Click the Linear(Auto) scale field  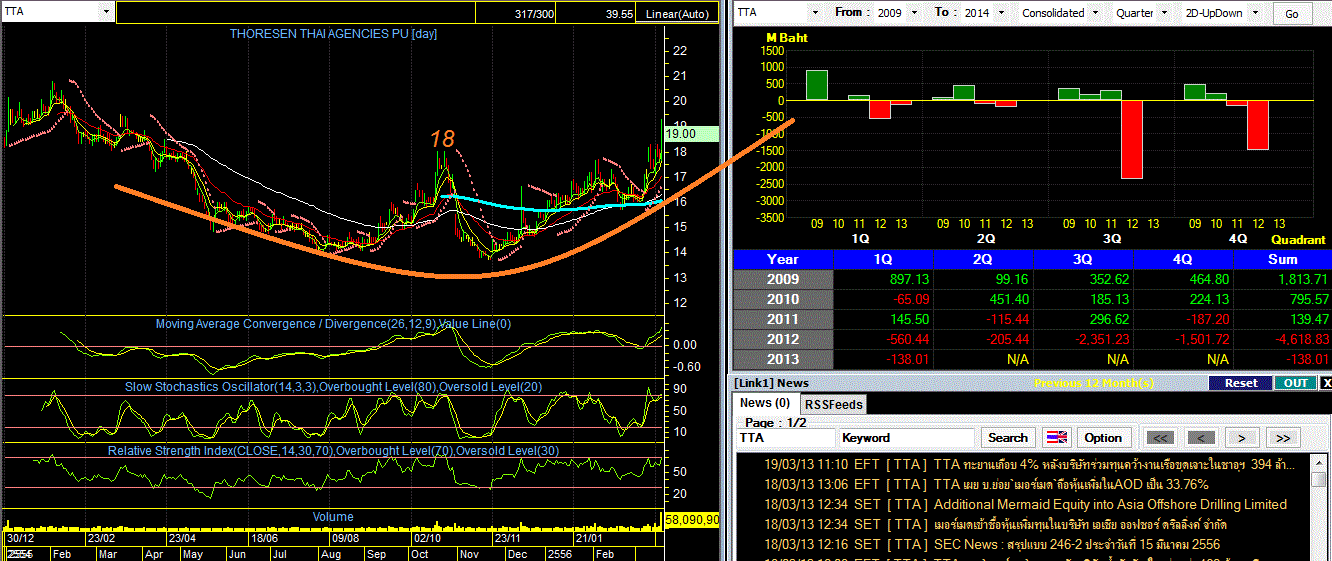click(675, 13)
